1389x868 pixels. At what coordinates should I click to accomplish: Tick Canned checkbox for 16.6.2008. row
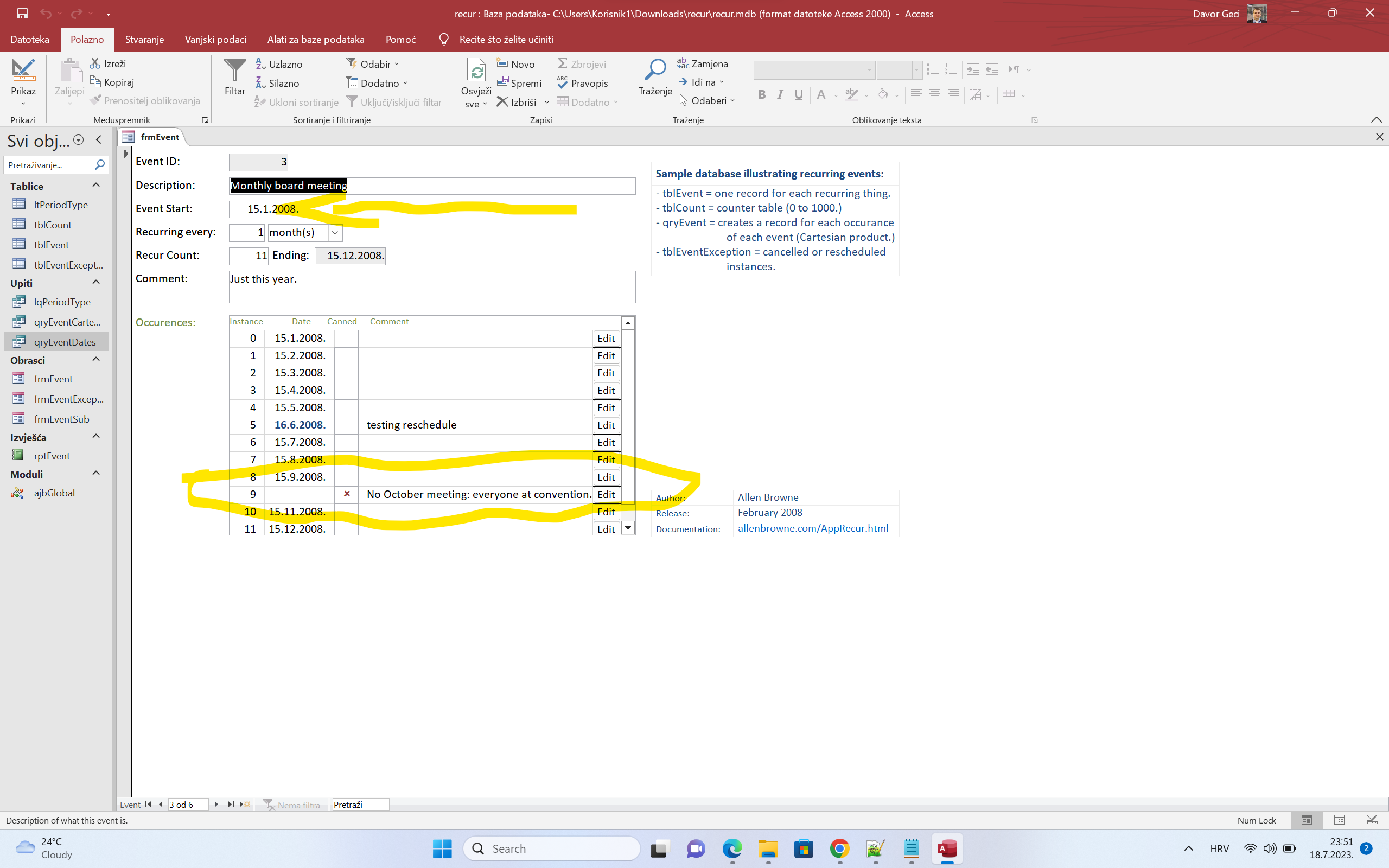tap(347, 425)
